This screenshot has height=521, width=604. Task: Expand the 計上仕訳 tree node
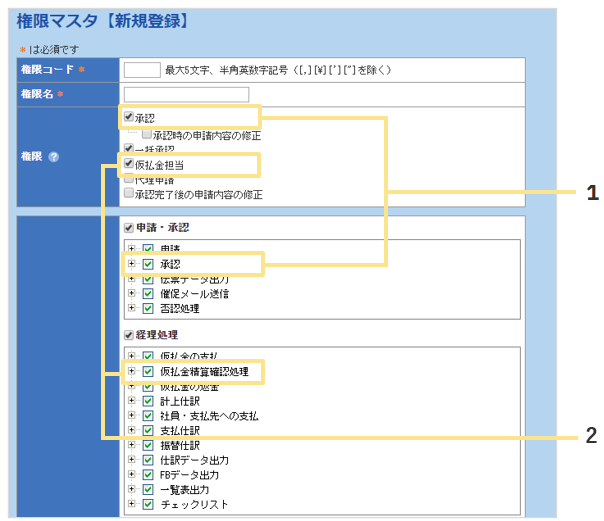(131, 400)
